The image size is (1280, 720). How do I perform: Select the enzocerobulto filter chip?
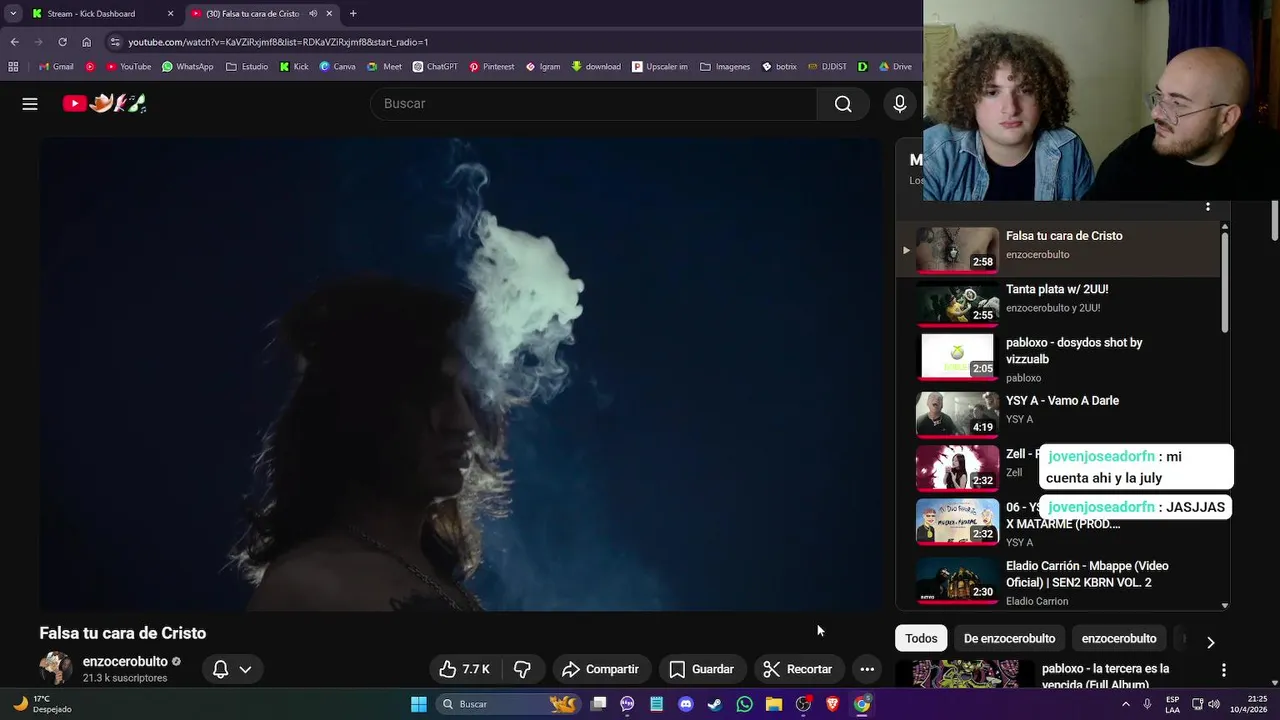point(1119,638)
